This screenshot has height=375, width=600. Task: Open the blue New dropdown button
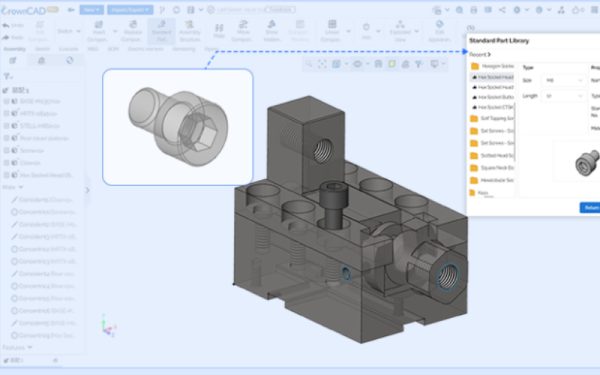coord(91,10)
